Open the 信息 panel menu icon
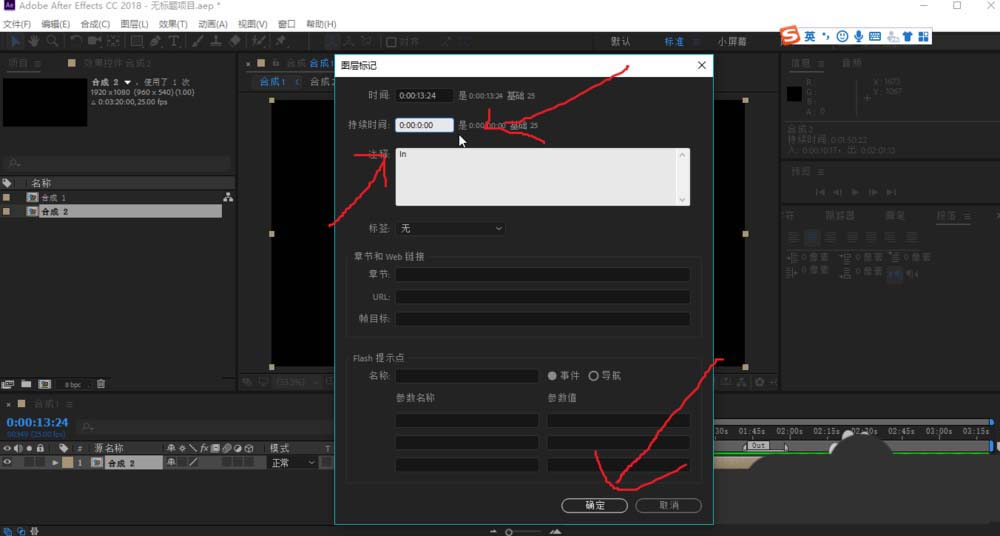Image resolution: width=1000 pixels, height=536 pixels. (x=821, y=63)
